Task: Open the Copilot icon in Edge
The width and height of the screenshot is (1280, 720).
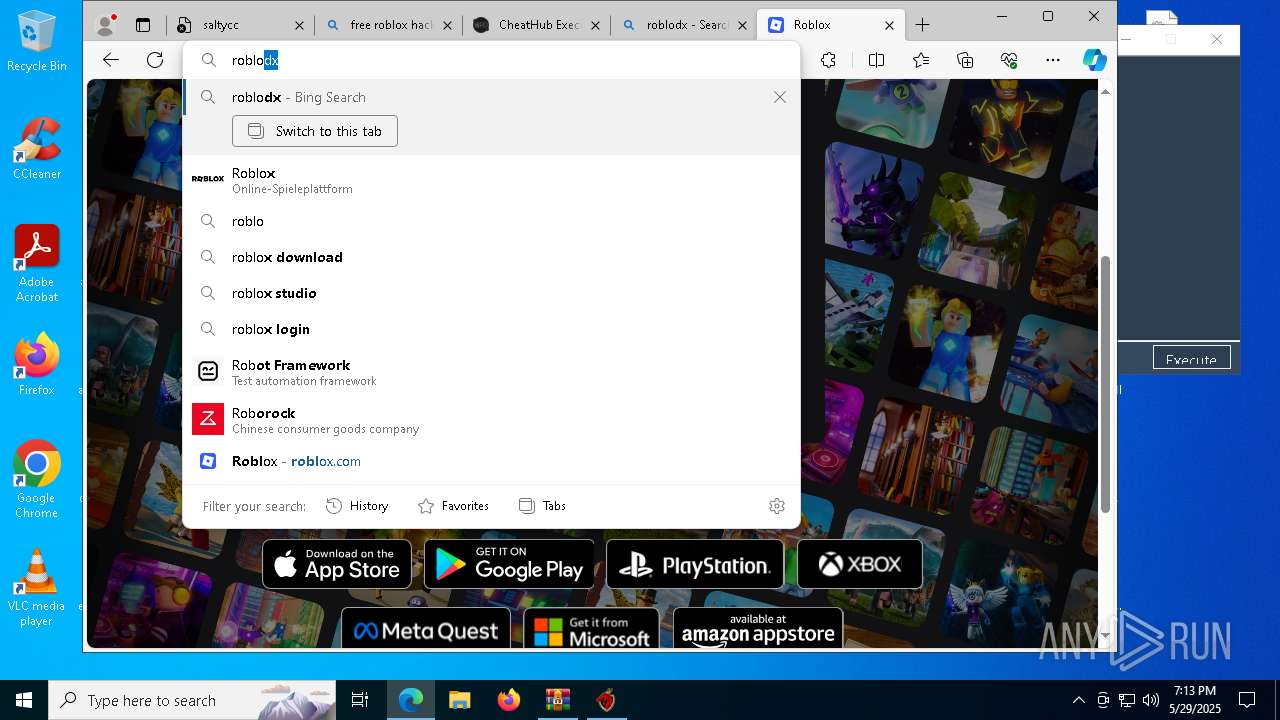Action: tap(1095, 60)
